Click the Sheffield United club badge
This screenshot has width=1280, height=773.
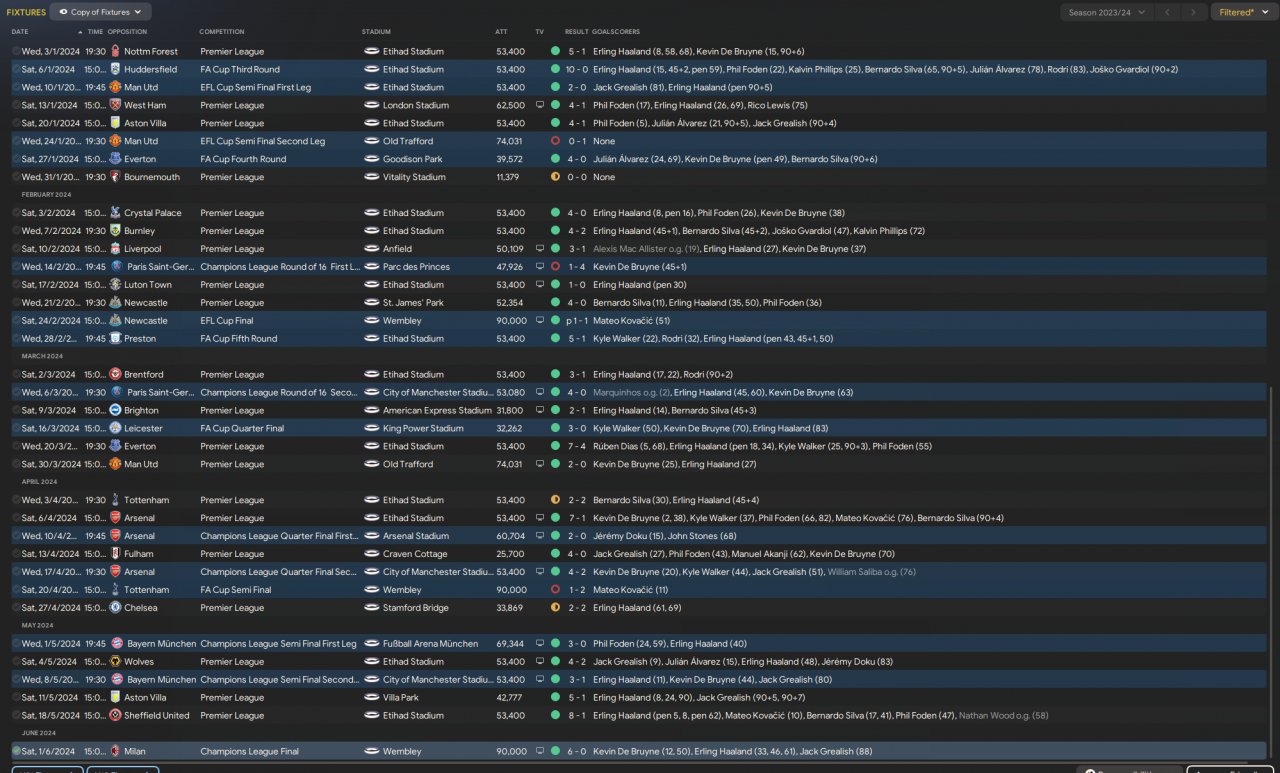point(116,716)
